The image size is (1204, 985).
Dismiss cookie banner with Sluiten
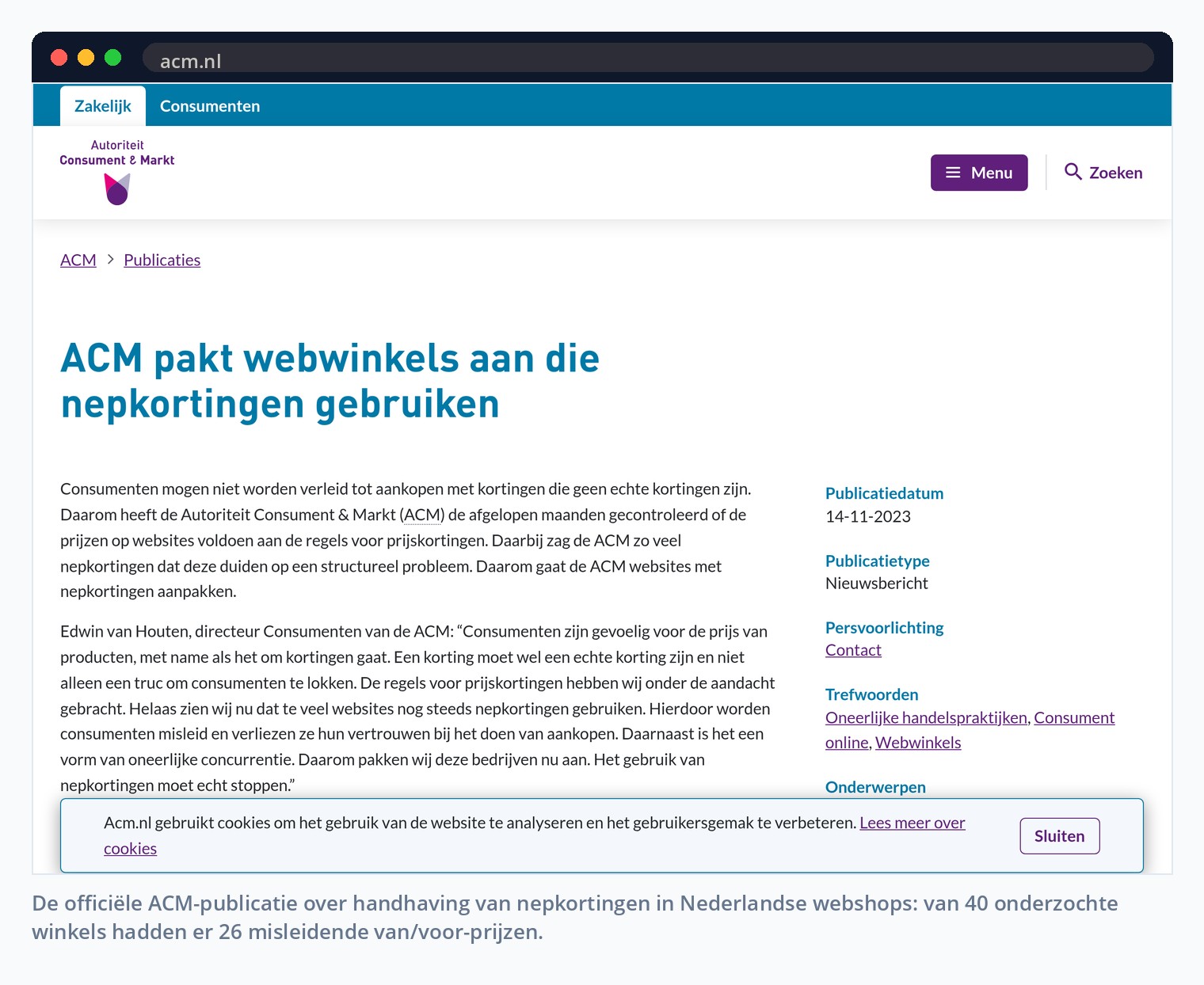[x=1060, y=836]
